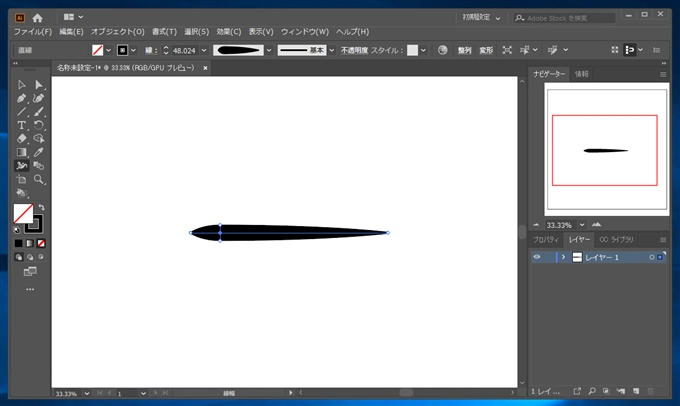Select the Width tool
Viewport: 680px width, 406px height.
click(21, 166)
